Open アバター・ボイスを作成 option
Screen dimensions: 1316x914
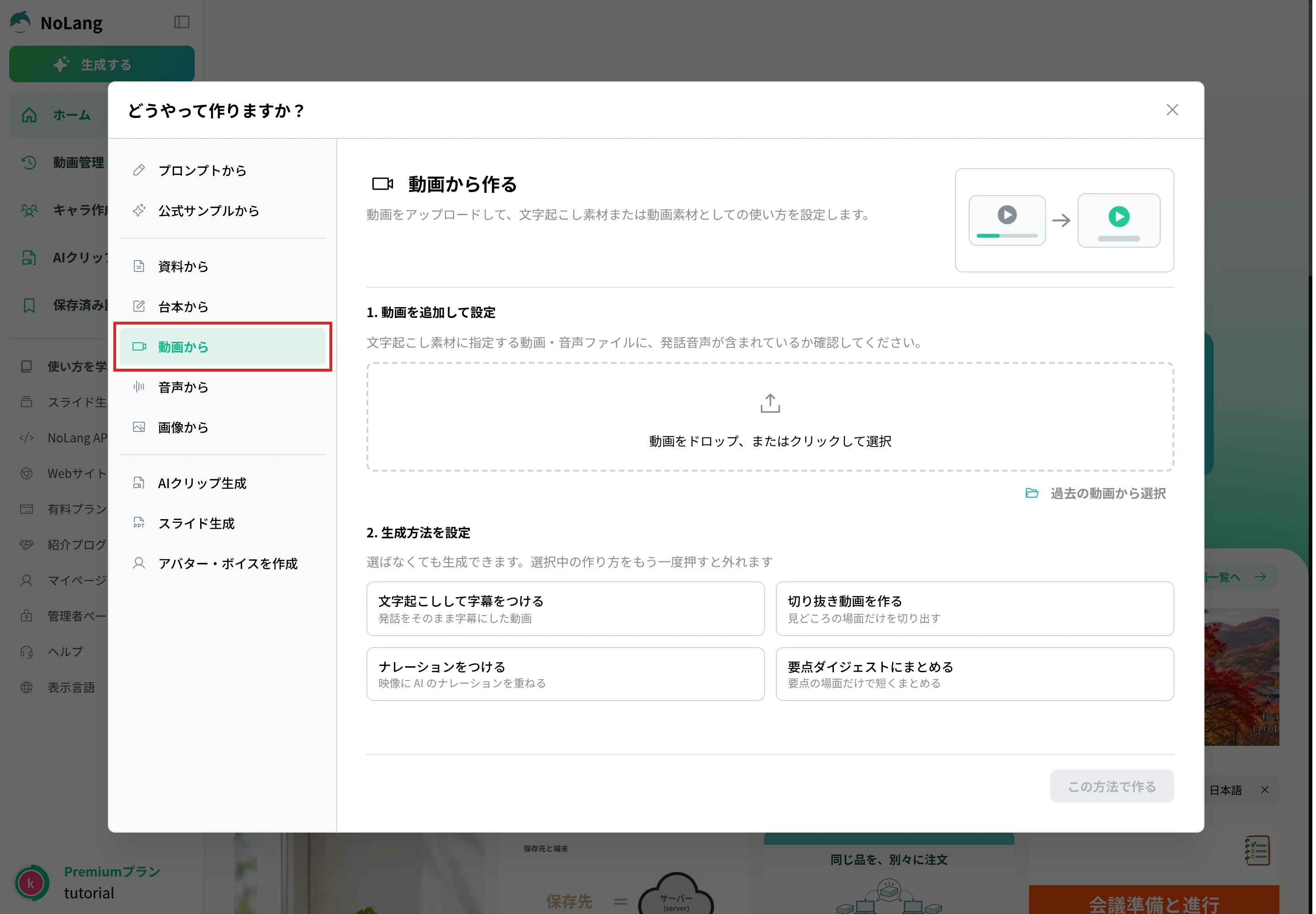point(222,563)
